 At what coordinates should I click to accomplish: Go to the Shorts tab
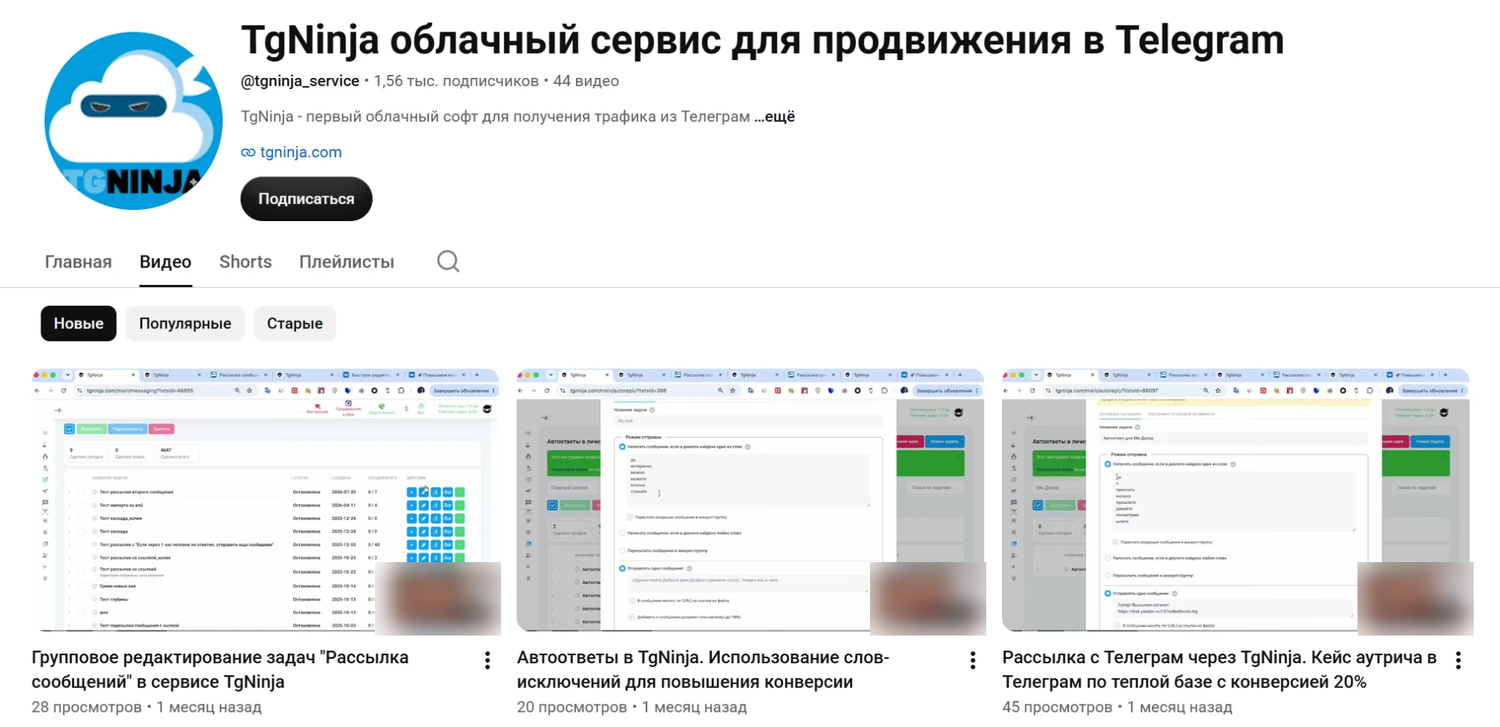[x=245, y=262]
